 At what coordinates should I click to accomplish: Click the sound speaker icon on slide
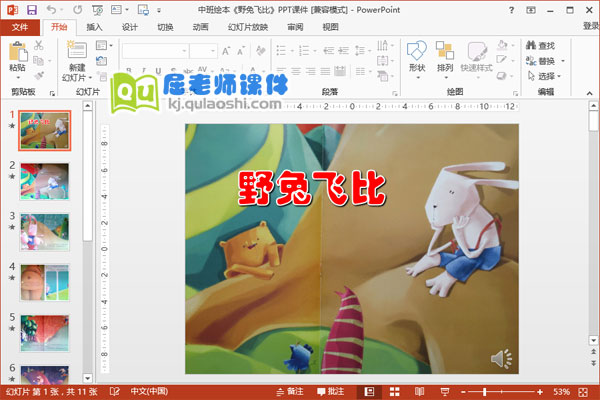coord(501,357)
